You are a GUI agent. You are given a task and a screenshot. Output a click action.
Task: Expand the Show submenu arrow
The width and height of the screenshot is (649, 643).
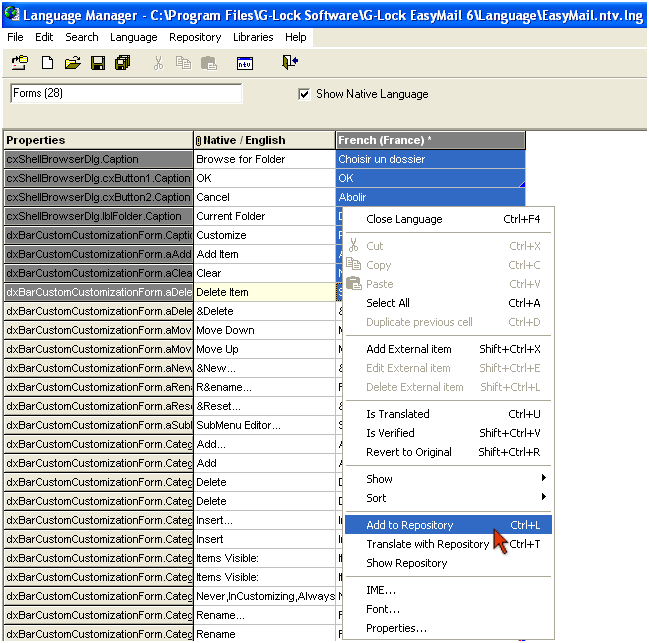click(544, 478)
